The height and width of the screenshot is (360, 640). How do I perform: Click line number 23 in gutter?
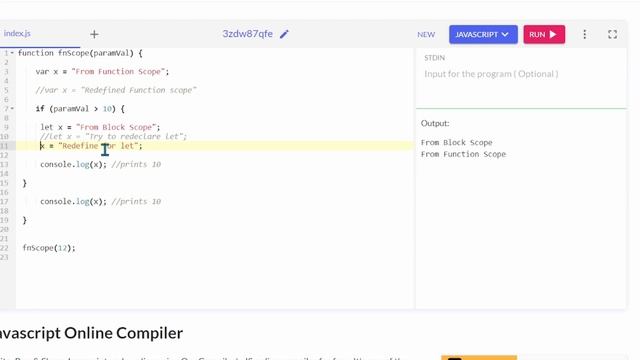point(4,257)
